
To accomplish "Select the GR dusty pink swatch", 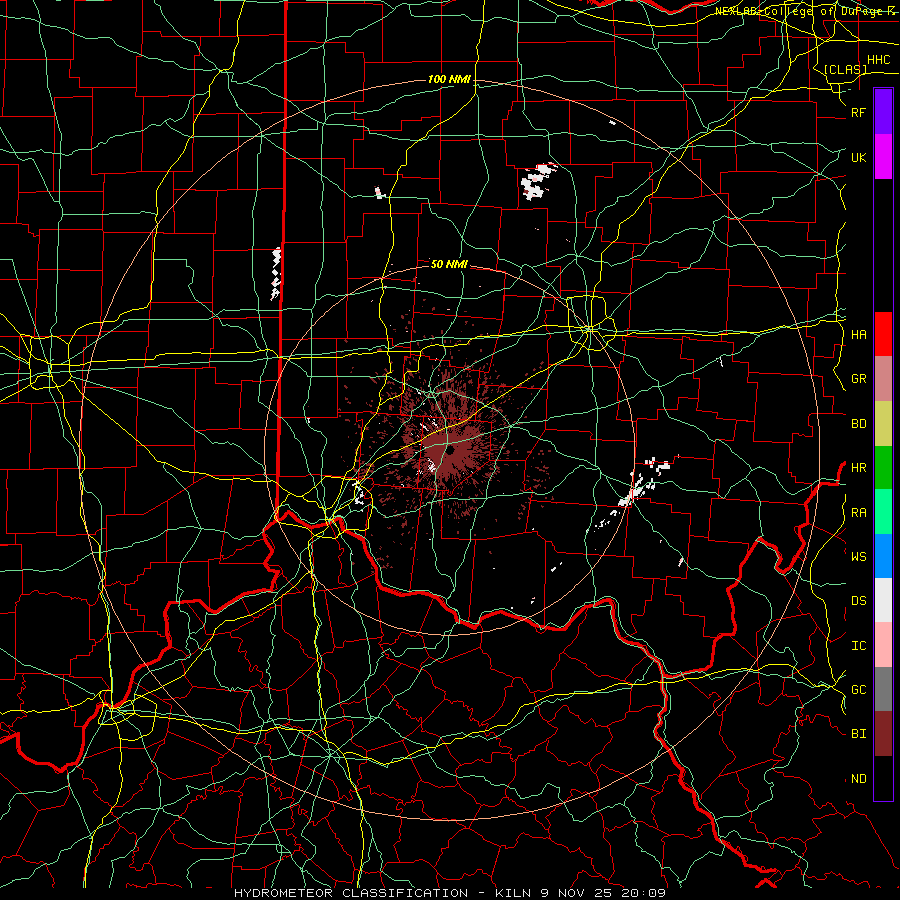I will [x=883, y=379].
